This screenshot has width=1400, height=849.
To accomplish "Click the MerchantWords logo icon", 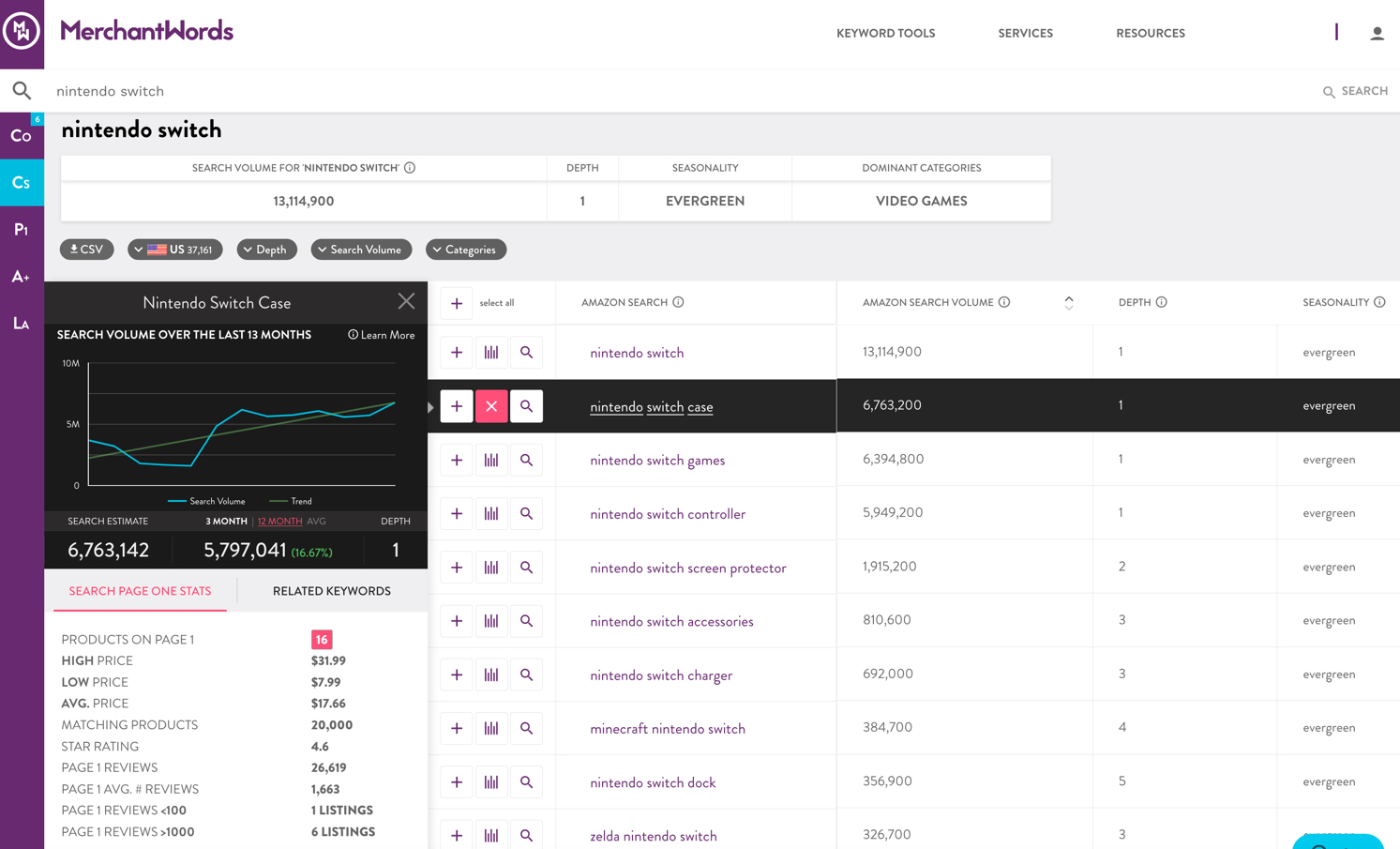I will point(22,32).
